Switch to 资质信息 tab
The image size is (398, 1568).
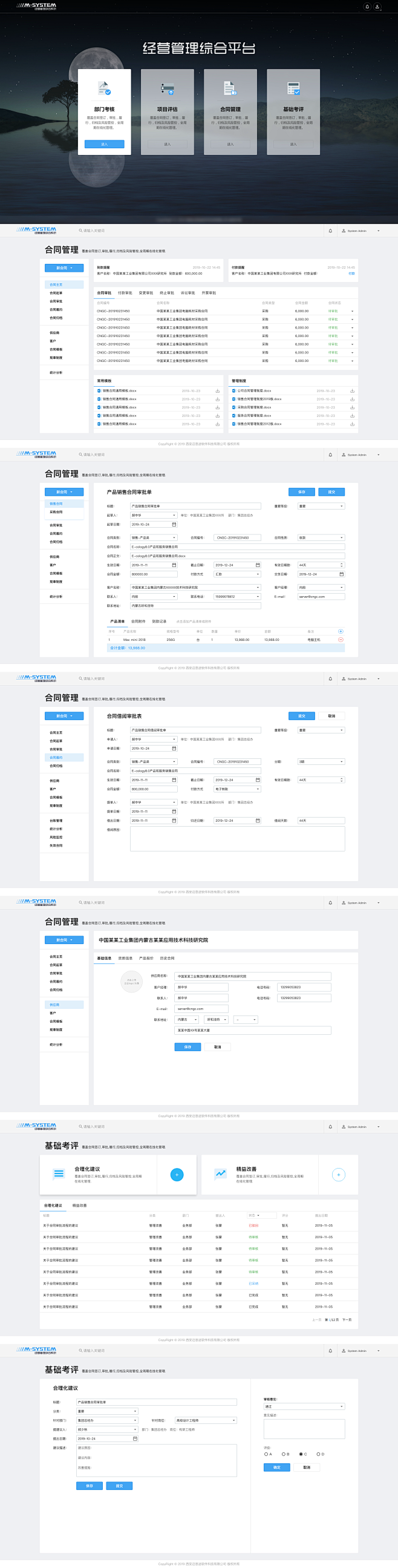125,958
